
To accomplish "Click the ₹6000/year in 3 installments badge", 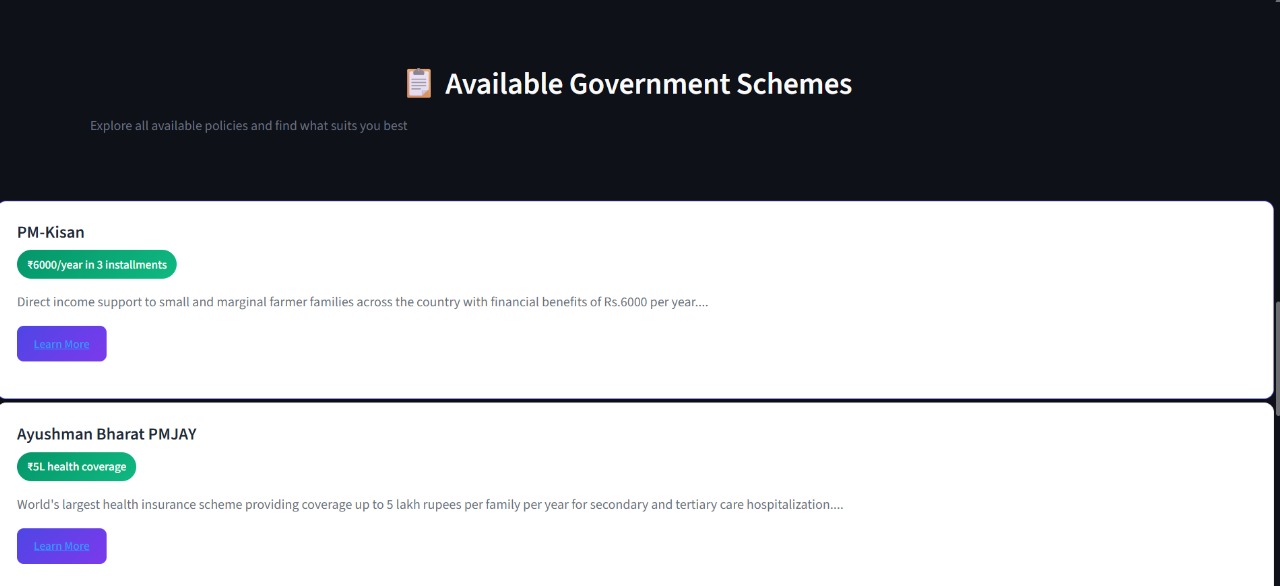I will click(x=97, y=265).
